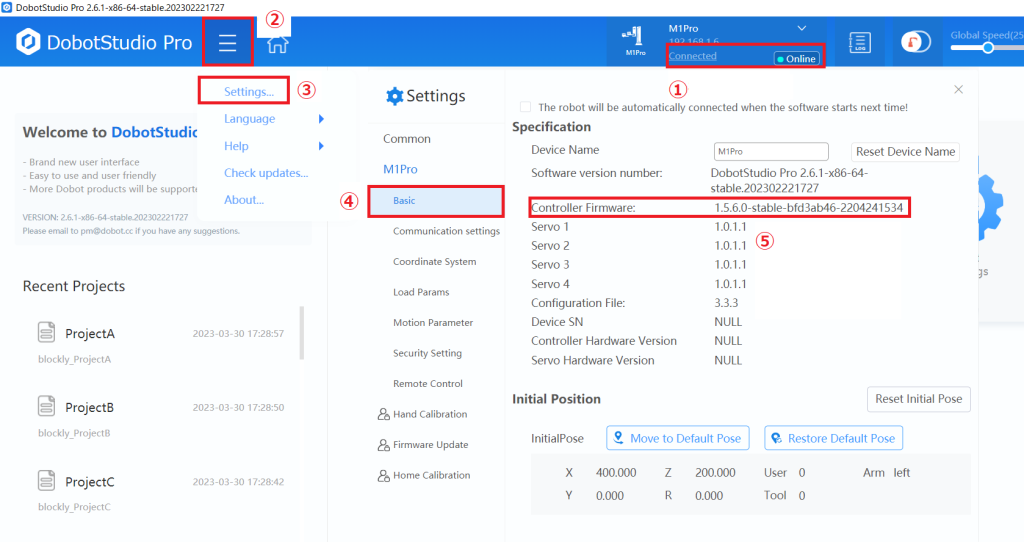Image resolution: width=1024 pixels, height=542 pixels.
Task: Open Firmware Update page
Action: pos(430,445)
